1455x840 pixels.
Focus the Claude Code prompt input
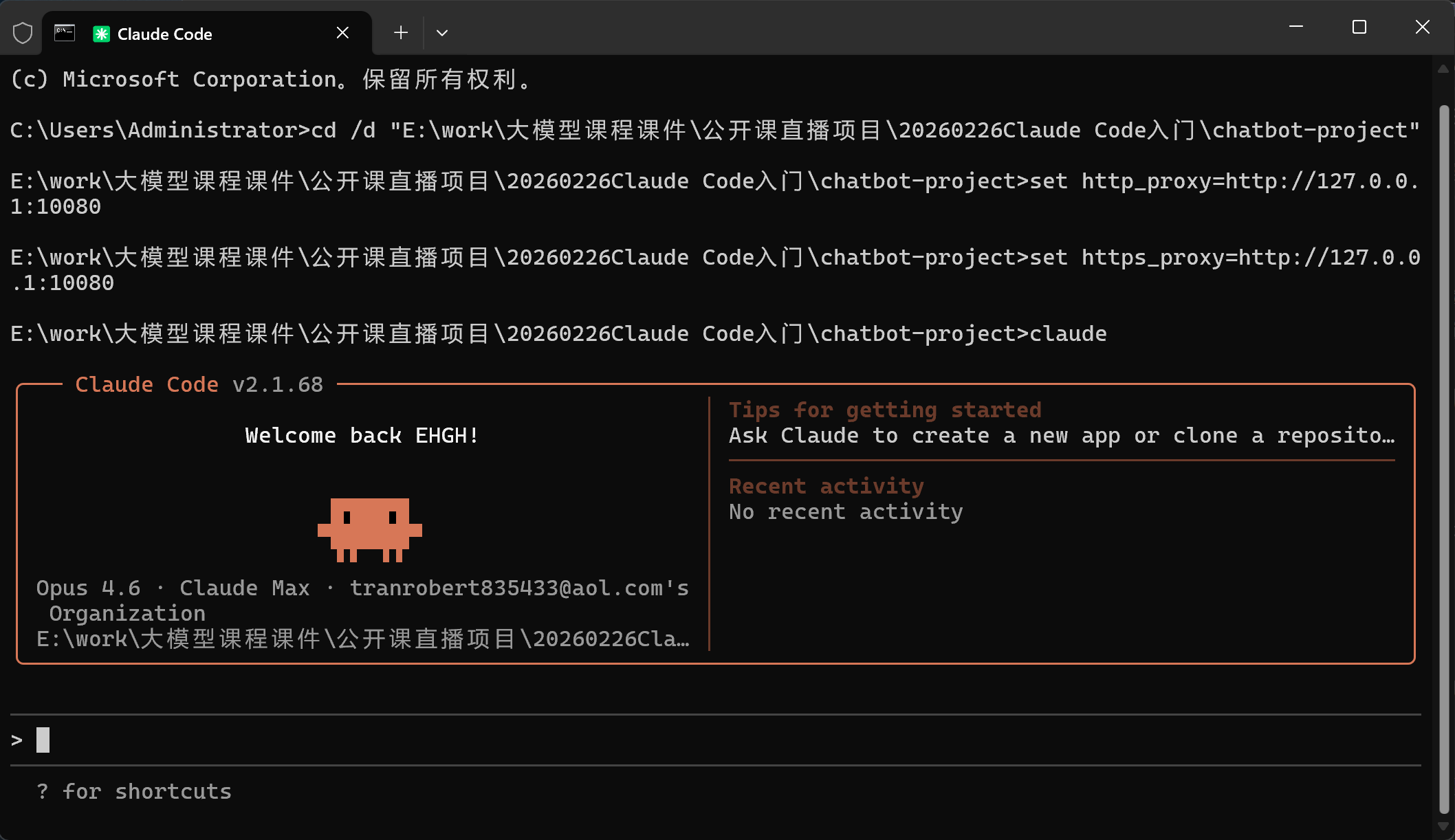pos(716,740)
